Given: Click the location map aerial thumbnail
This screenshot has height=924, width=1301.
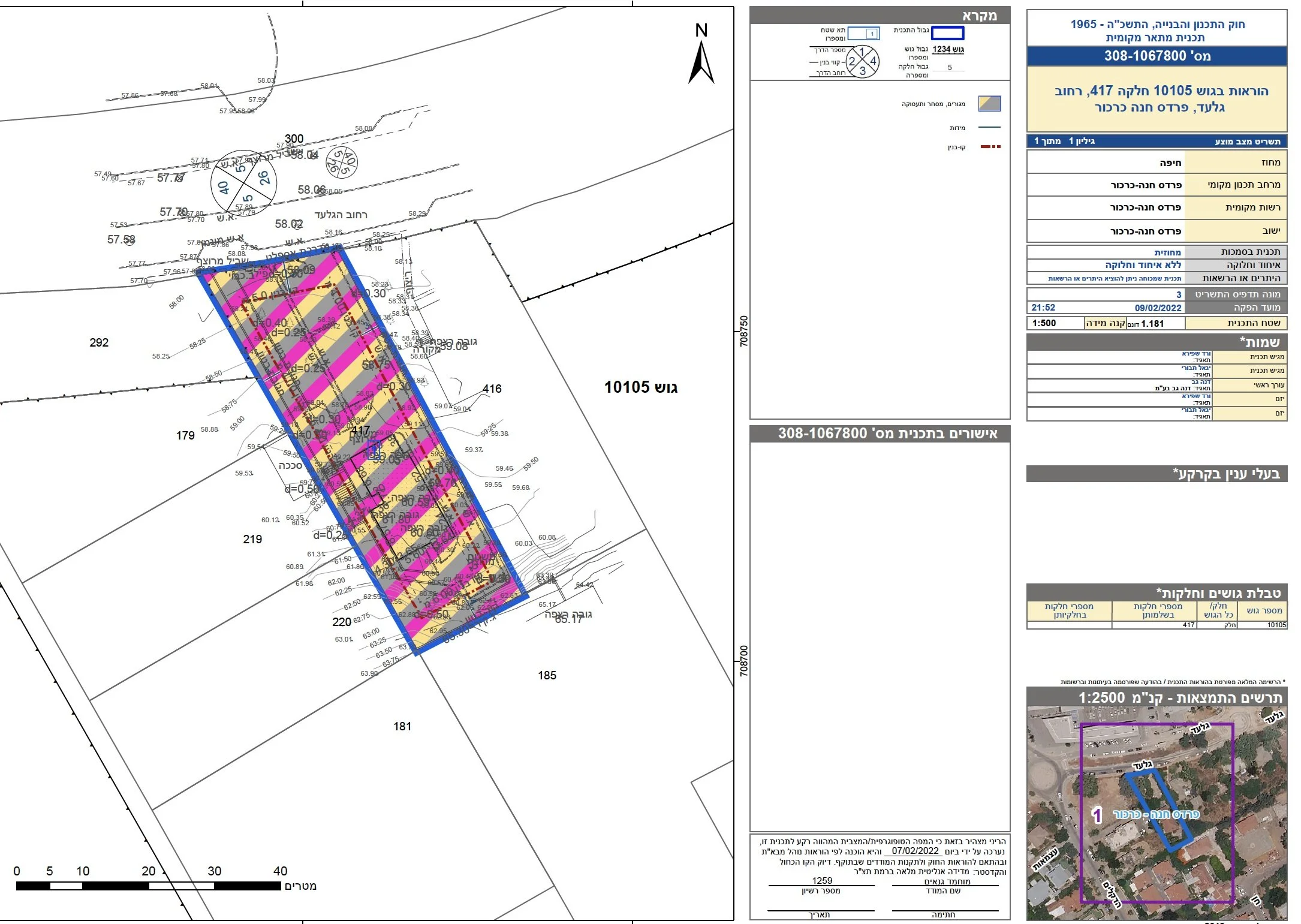Looking at the screenshot, I should pos(1156,813).
